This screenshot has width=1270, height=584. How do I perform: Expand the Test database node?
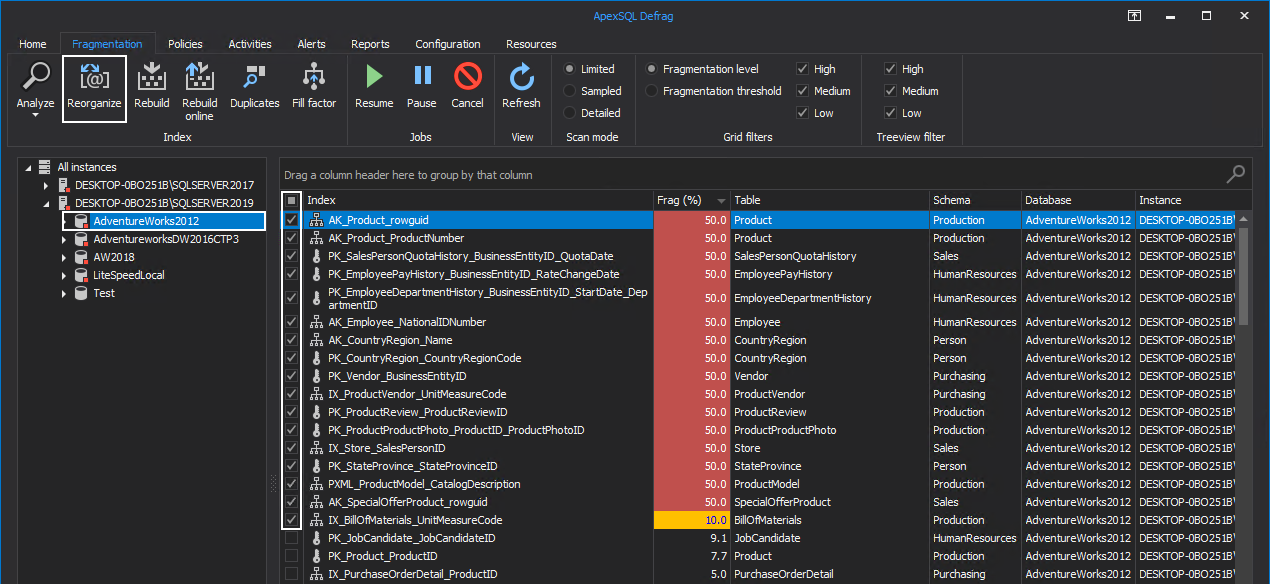pyautogui.click(x=64, y=293)
